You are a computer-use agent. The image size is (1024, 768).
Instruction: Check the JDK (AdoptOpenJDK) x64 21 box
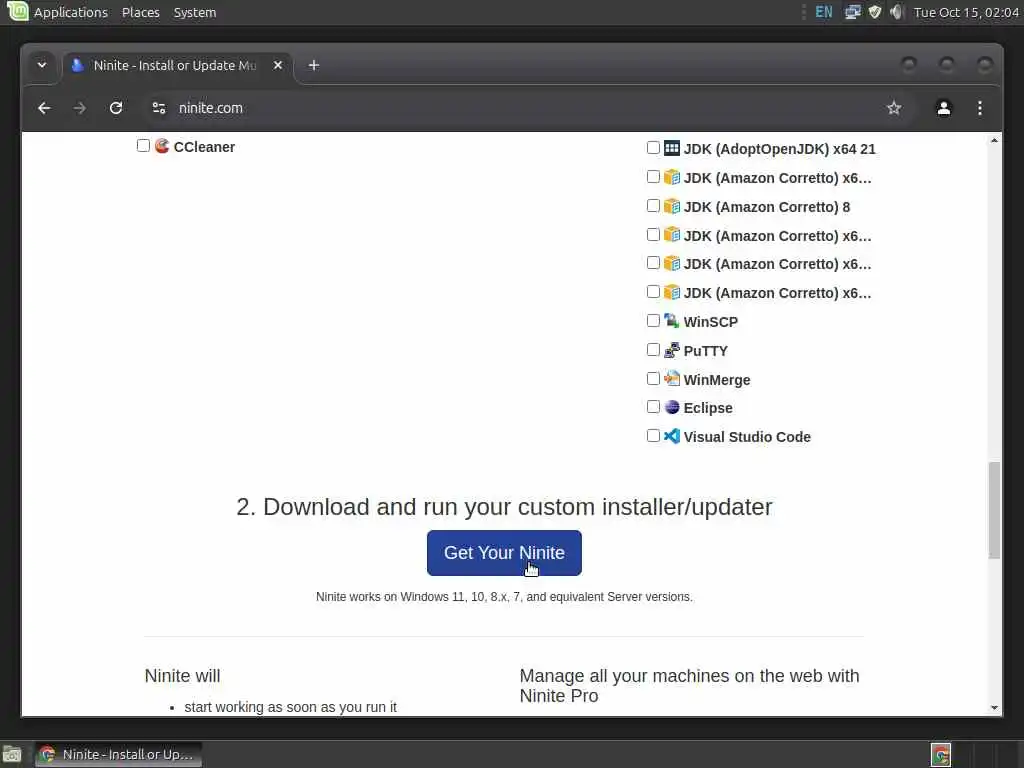point(653,148)
